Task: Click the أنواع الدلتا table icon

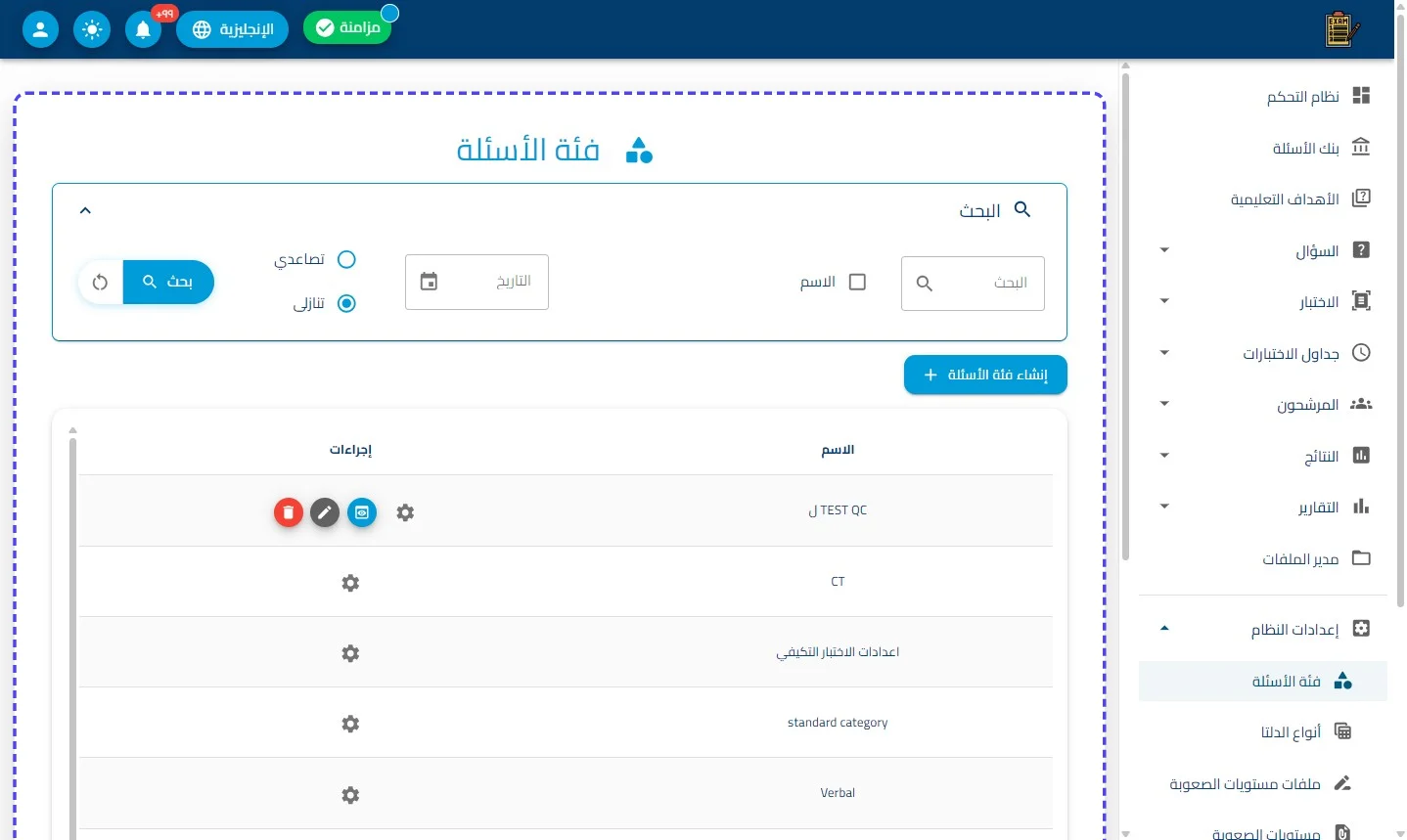Action: point(1343,731)
